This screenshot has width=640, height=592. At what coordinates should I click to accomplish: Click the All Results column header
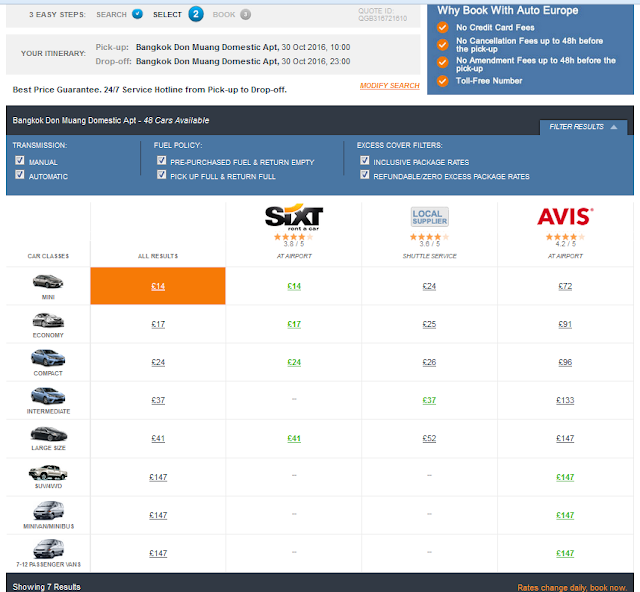coord(158,256)
